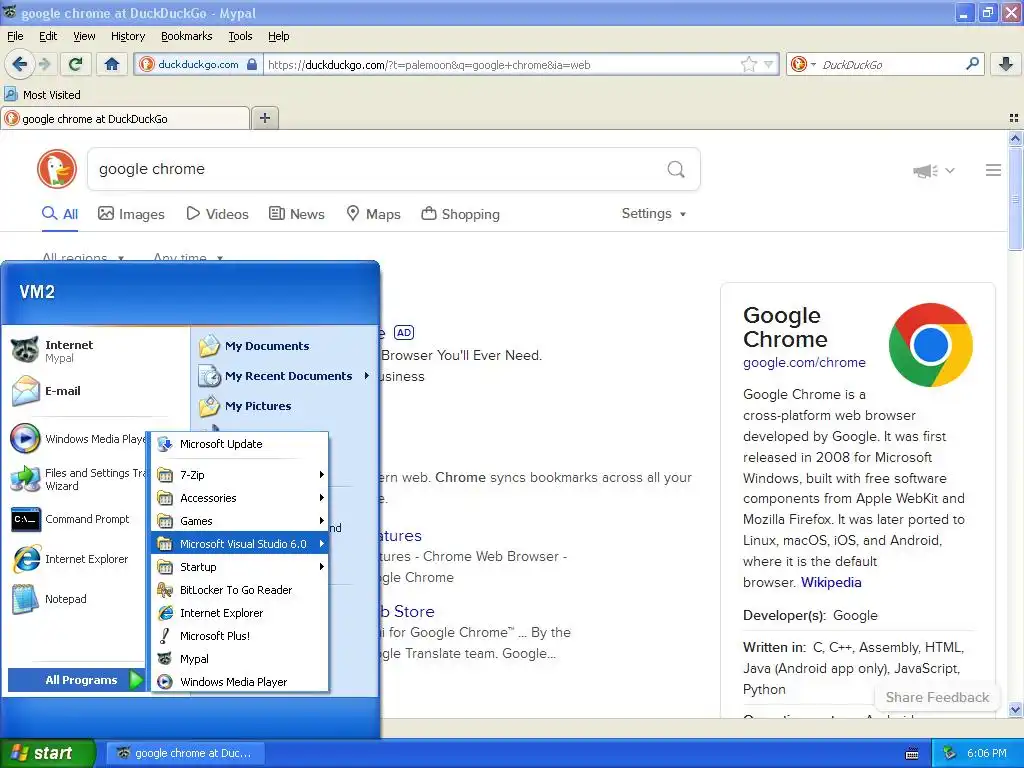The height and width of the screenshot is (768, 1024).
Task: Switch to the News results tab
Action: coord(297,214)
